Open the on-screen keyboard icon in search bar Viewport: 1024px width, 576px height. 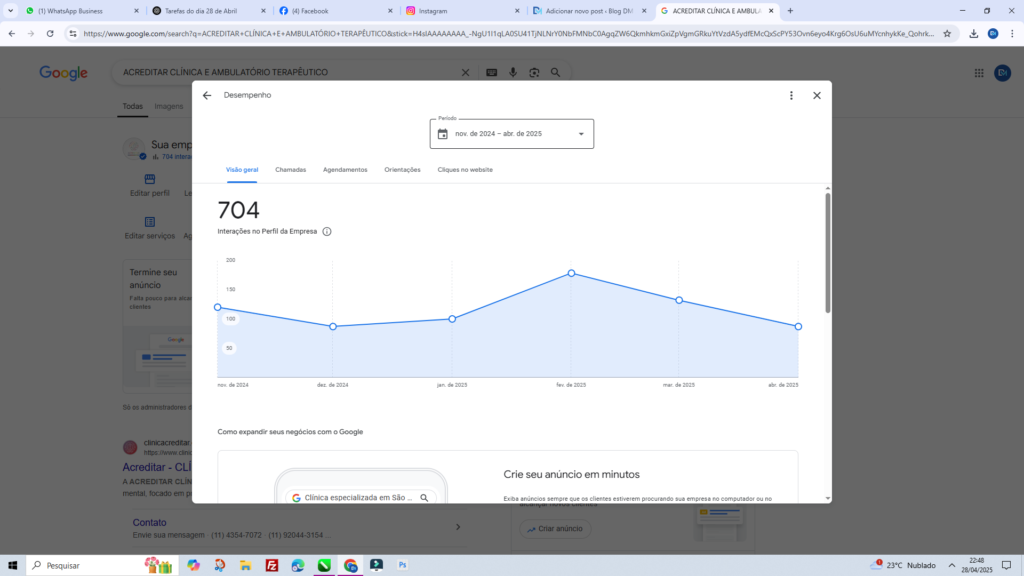[492, 72]
